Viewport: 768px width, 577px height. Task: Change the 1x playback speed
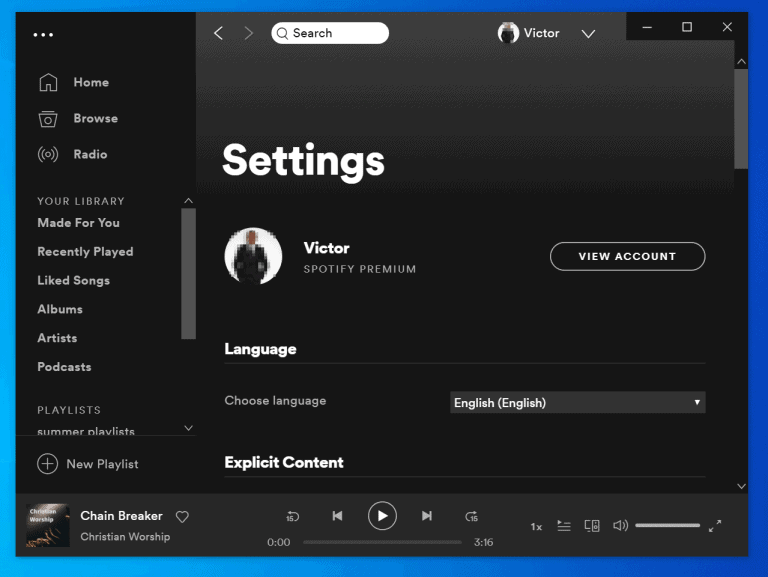click(x=536, y=527)
